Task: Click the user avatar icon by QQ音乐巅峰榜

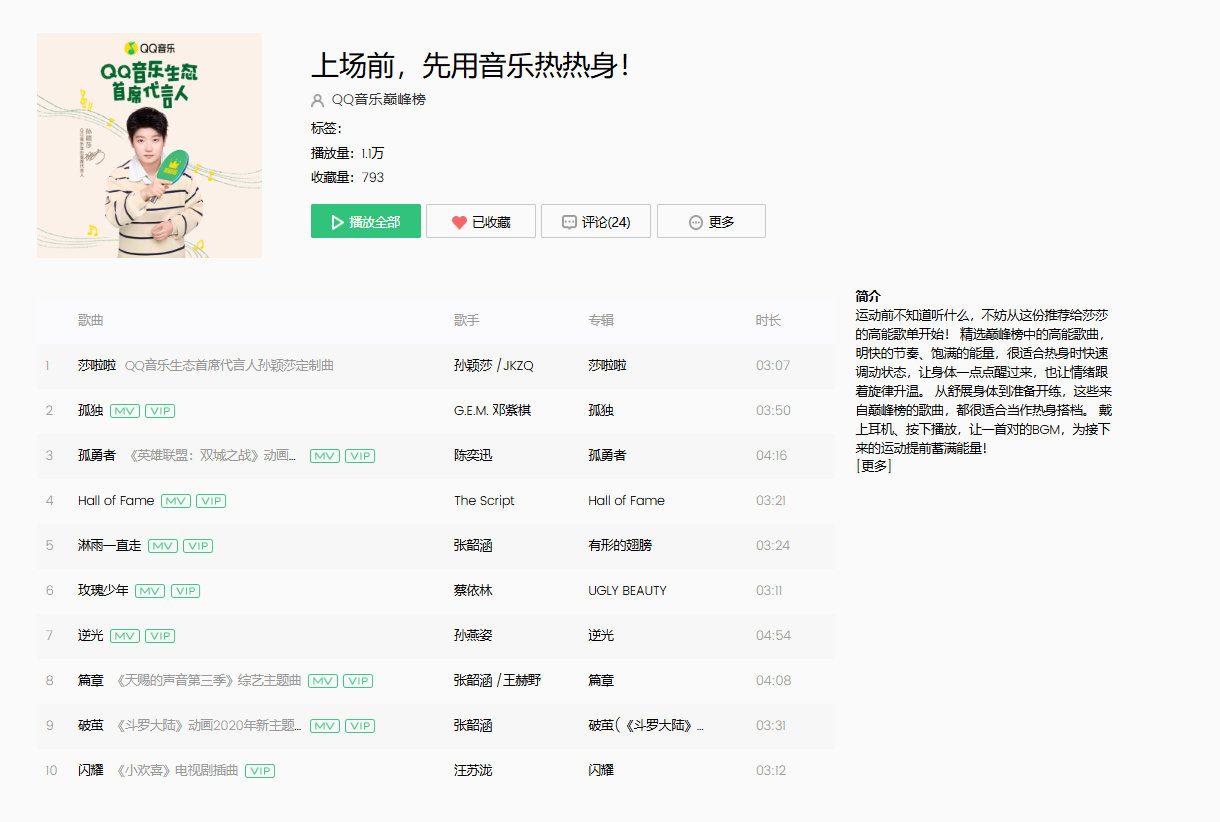Action: pyautogui.click(x=318, y=100)
